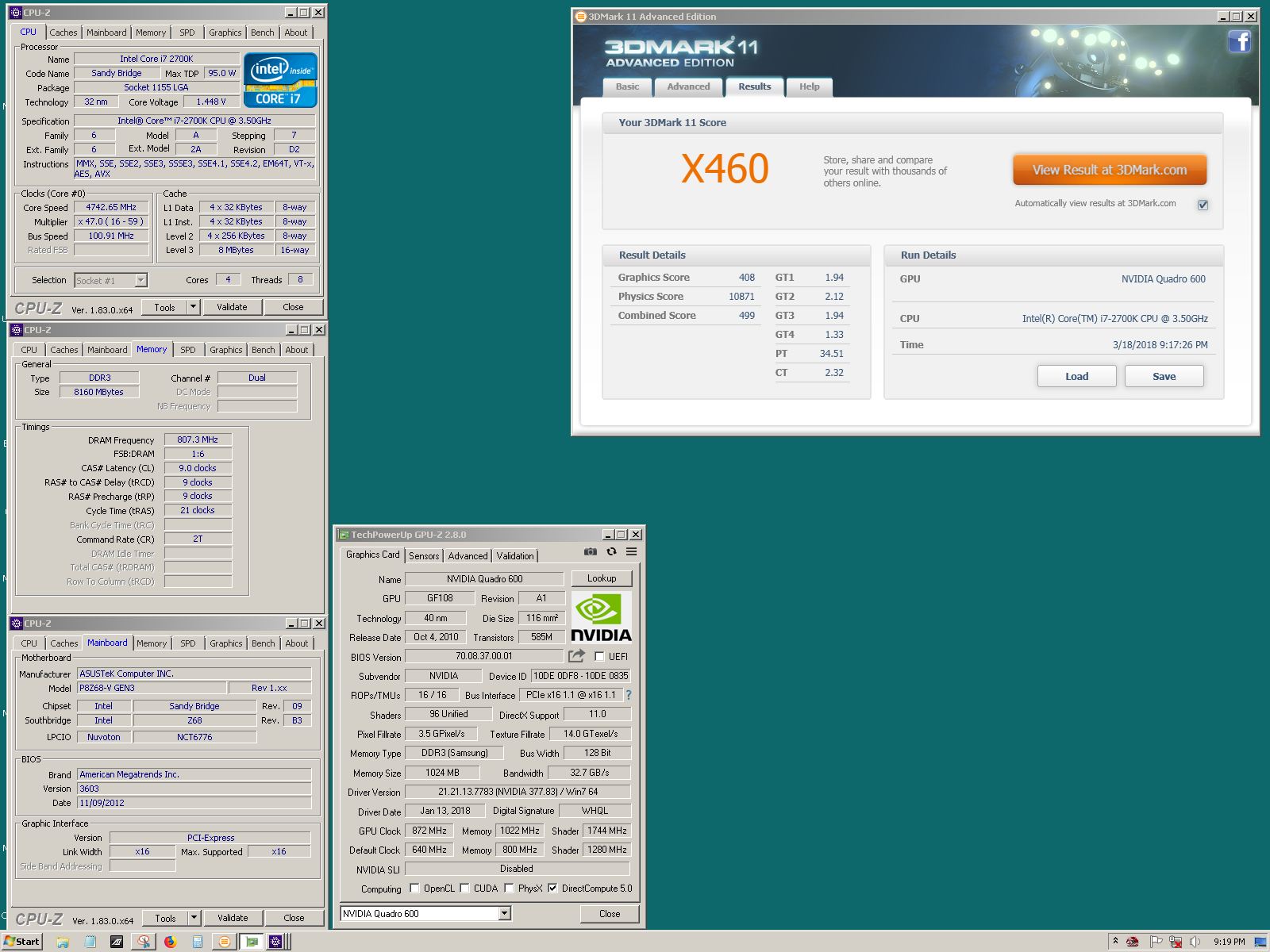Click the X460 score text
The image size is (1270, 952).
pyautogui.click(x=725, y=168)
